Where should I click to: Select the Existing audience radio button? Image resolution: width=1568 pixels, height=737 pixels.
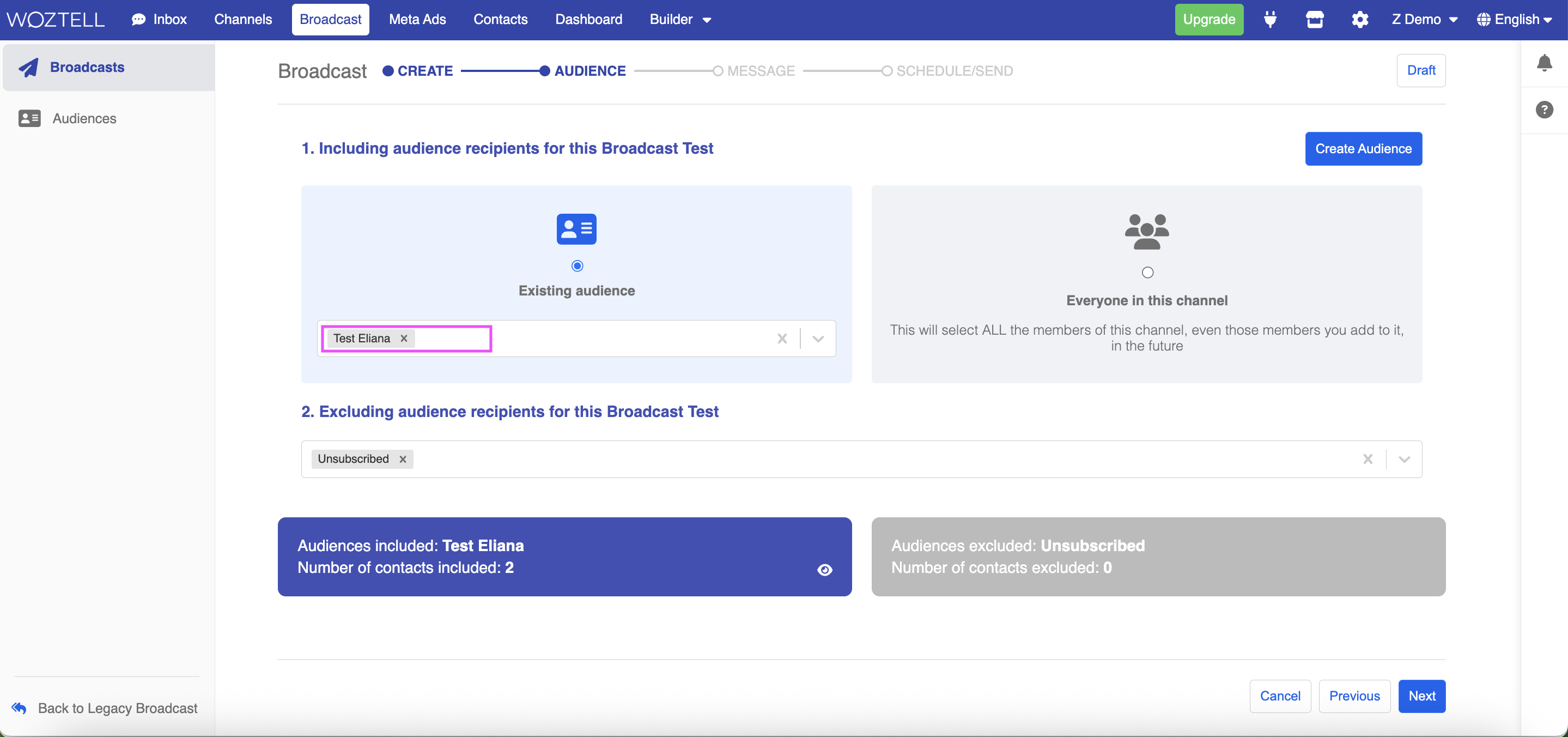(577, 265)
